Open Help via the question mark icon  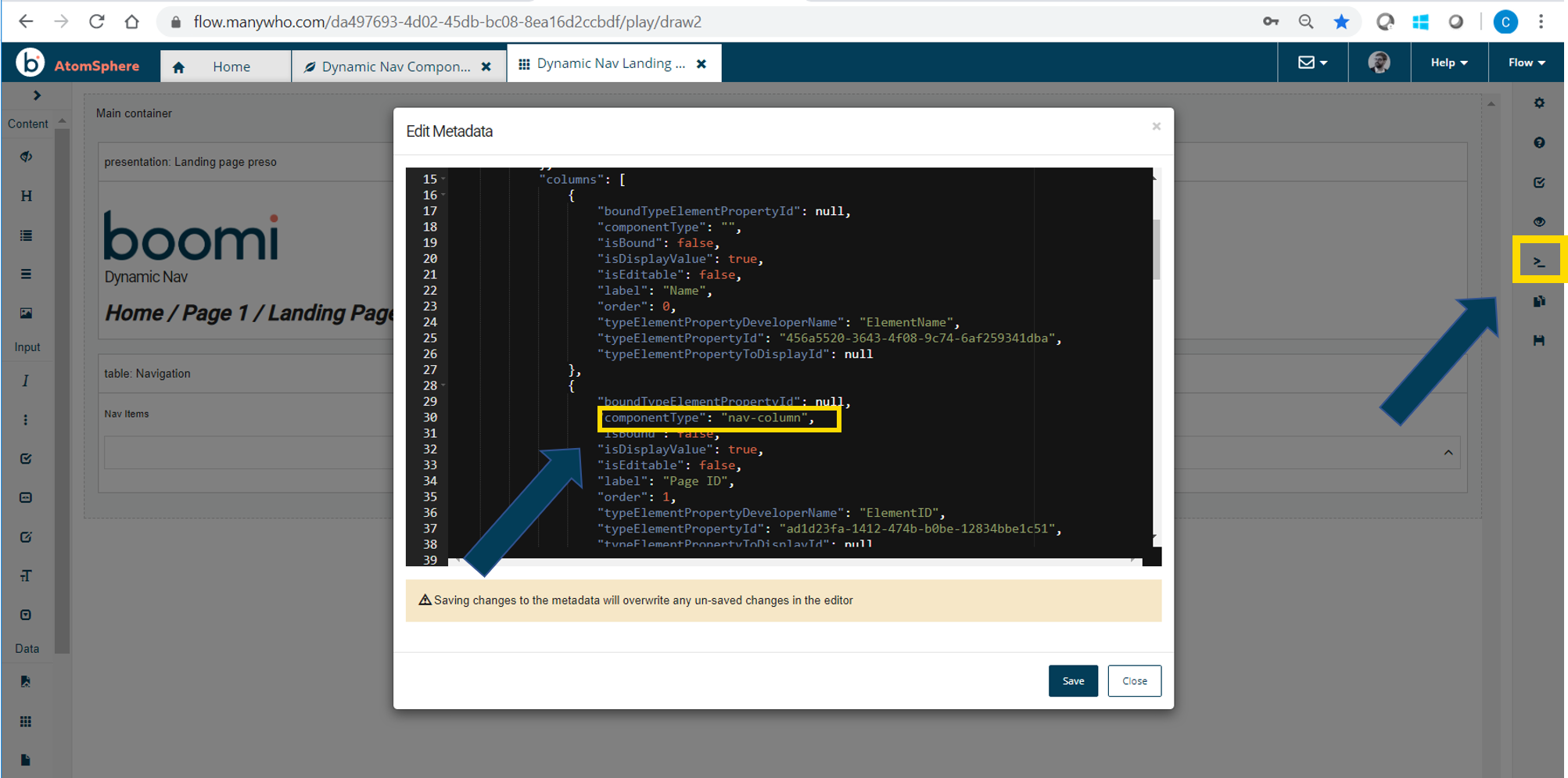pyautogui.click(x=1539, y=143)
